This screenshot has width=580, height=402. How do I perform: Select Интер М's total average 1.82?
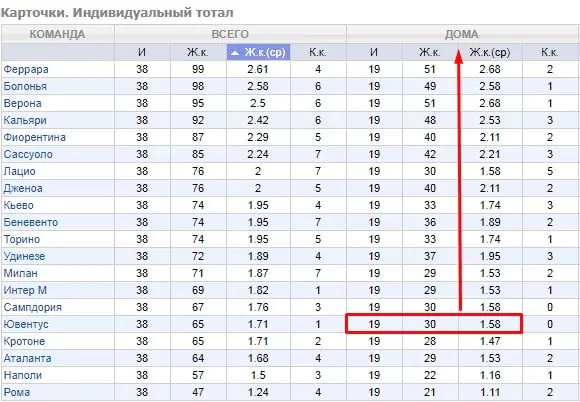pyautogui.click(x=258, y=290)
